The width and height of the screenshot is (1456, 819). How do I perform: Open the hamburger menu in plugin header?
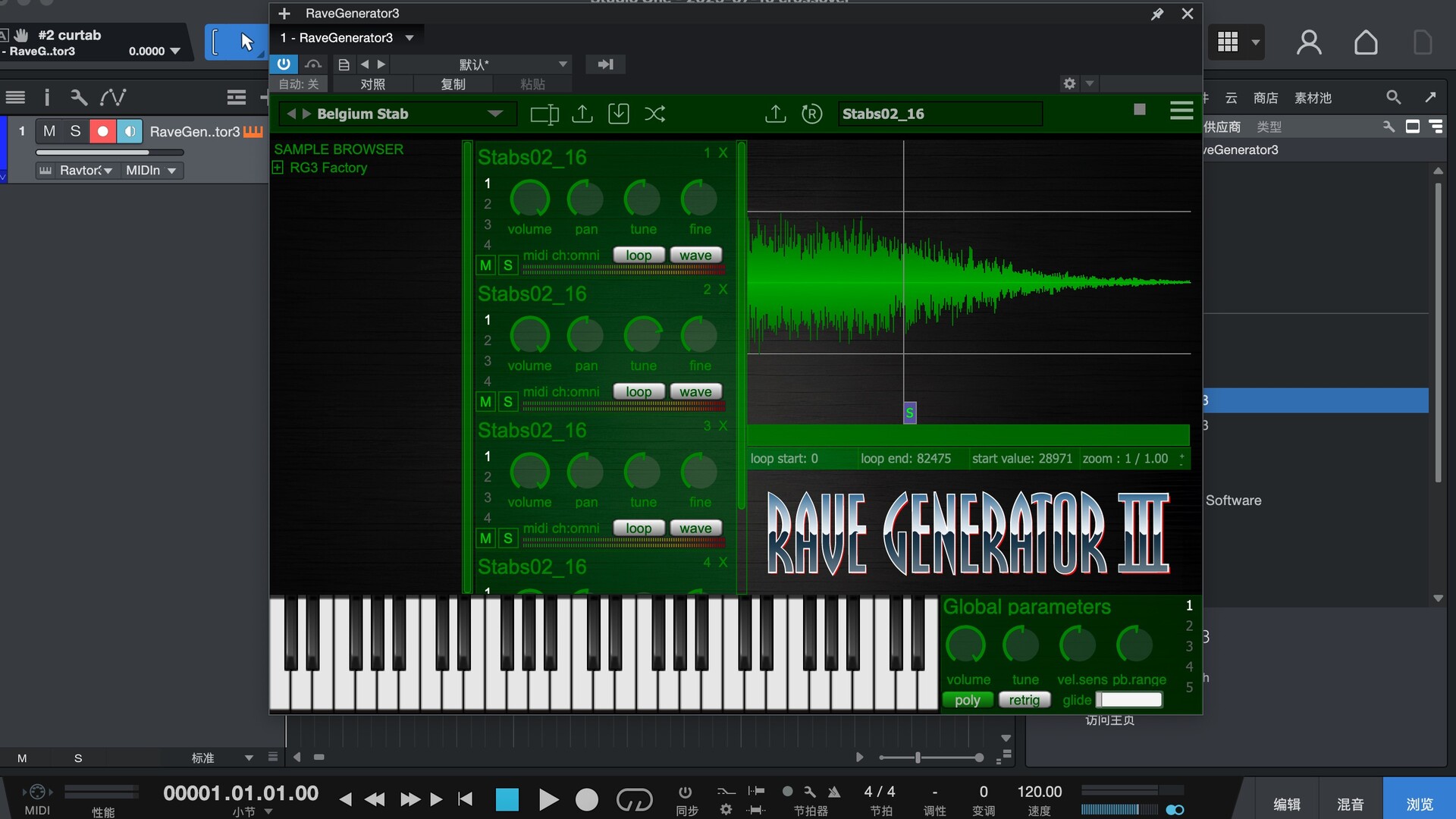coord(1181,111)
